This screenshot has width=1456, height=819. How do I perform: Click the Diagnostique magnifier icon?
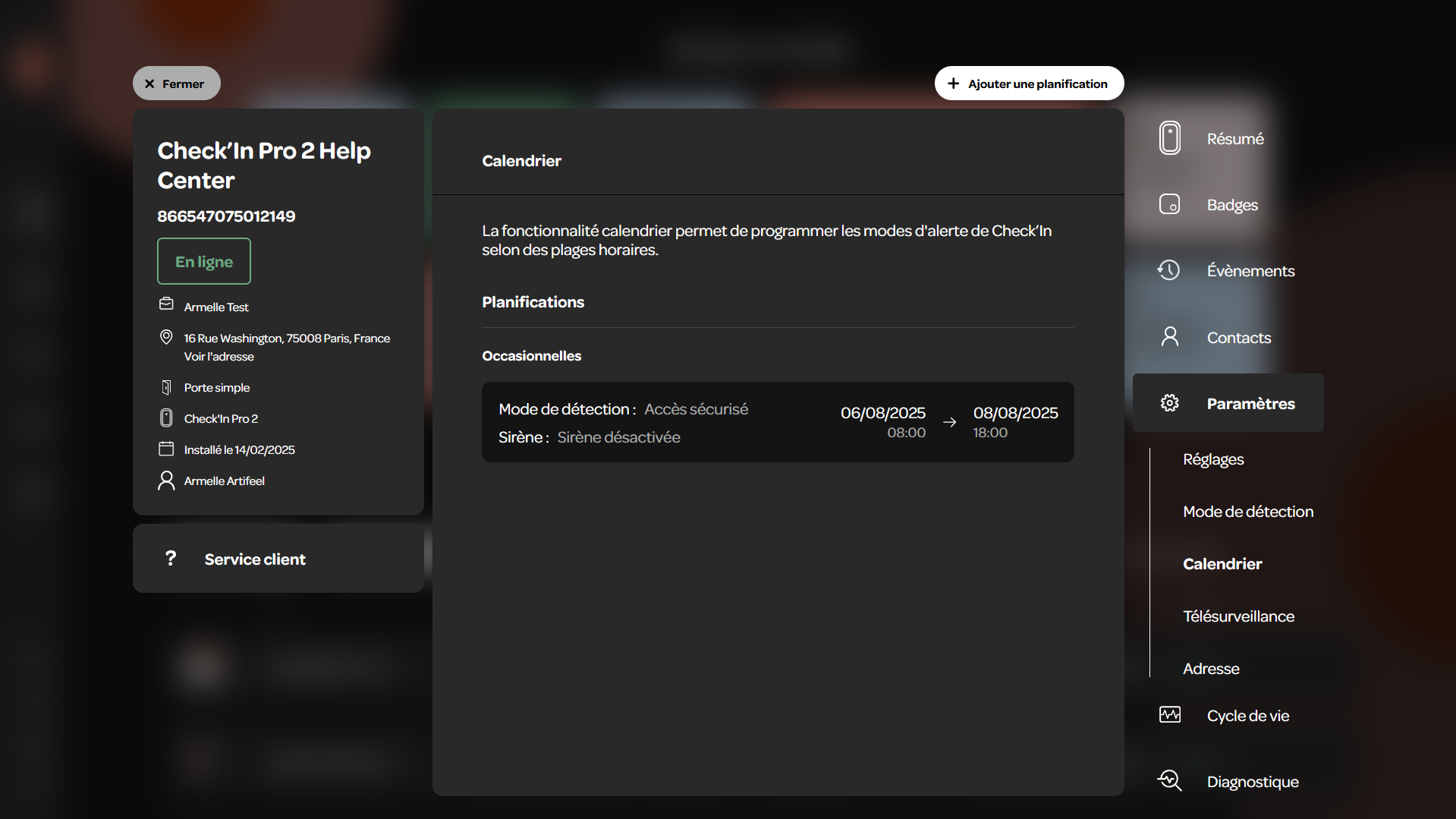coord(1169,781)
